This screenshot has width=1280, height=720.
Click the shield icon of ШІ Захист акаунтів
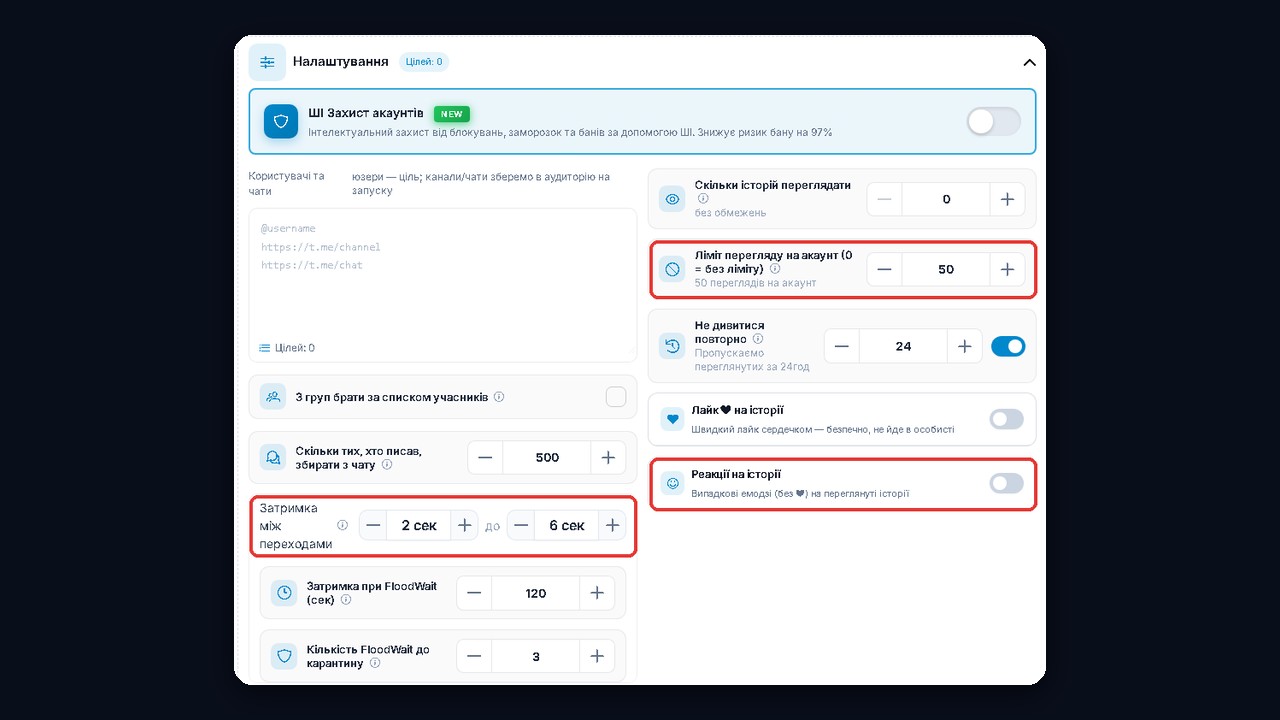[x=281, y=121]
